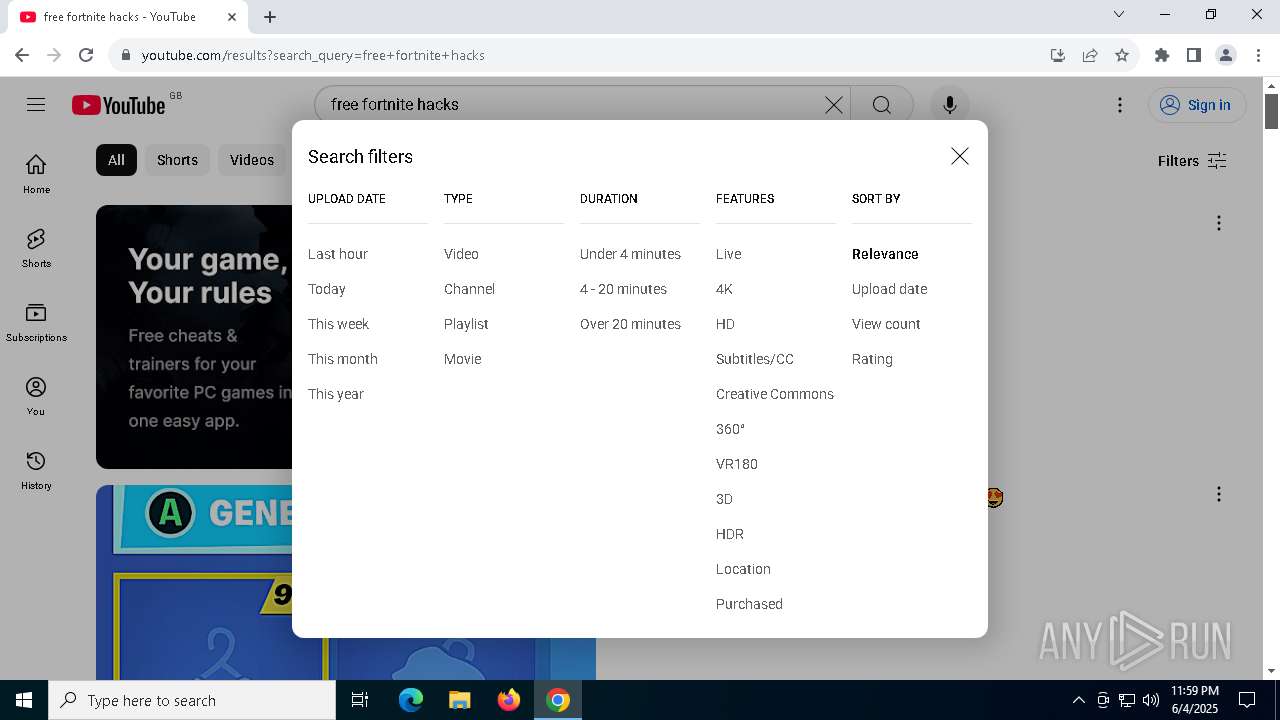Screen dimensions: 1280x720
Task: Filter by This week upload date
Action: [x=338, y=324]
